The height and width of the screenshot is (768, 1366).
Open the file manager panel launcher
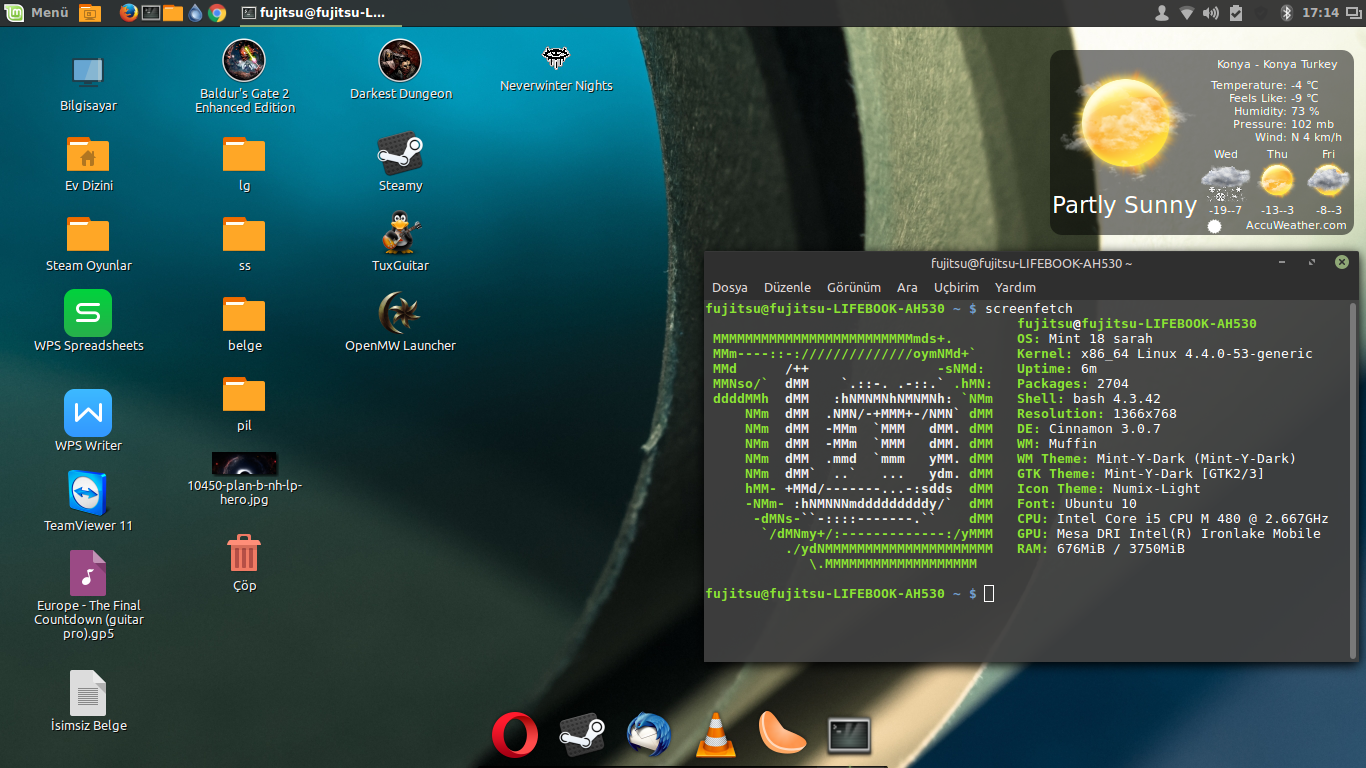tap(173, 13)
